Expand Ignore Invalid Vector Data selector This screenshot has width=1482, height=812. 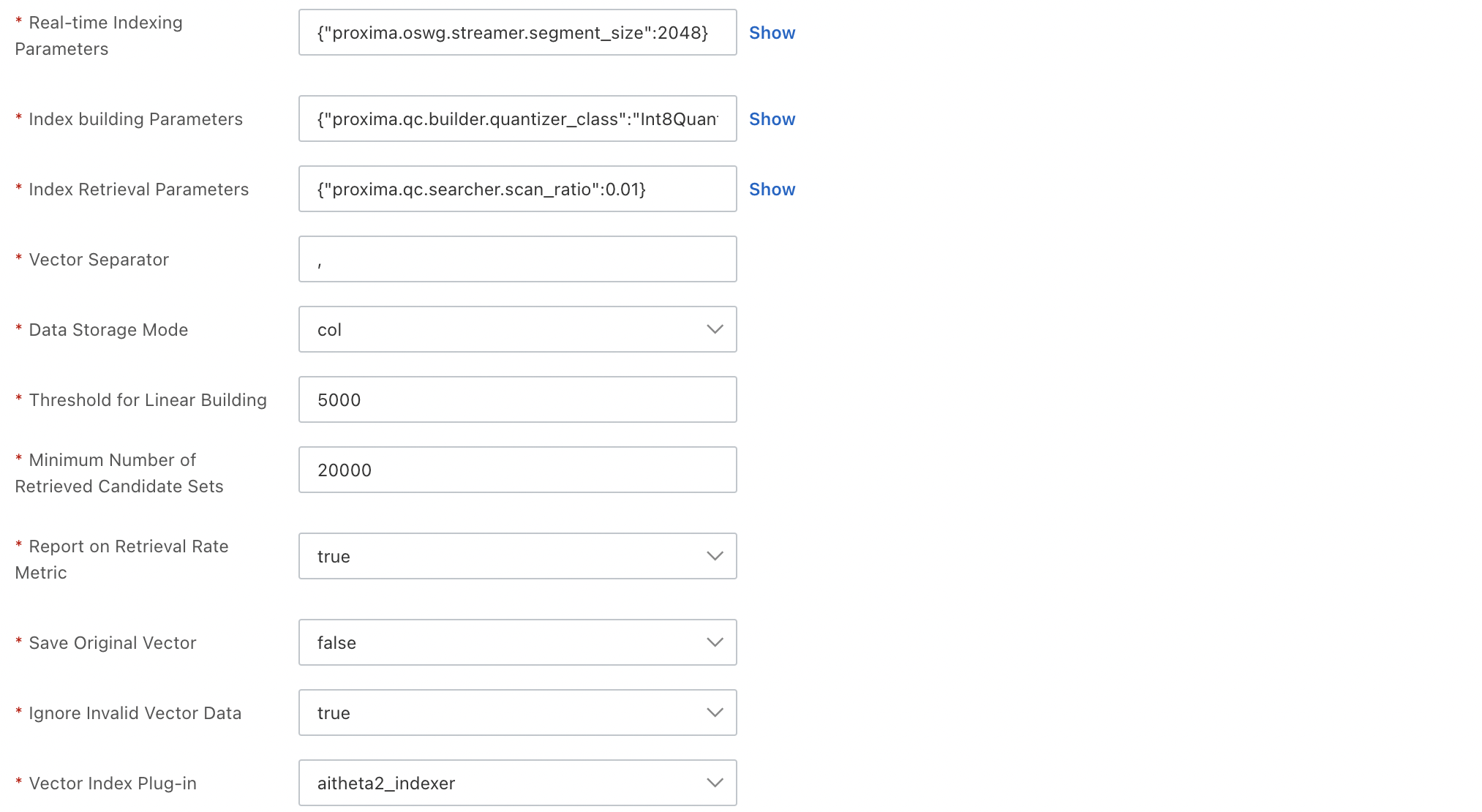(x=505, y=713)
